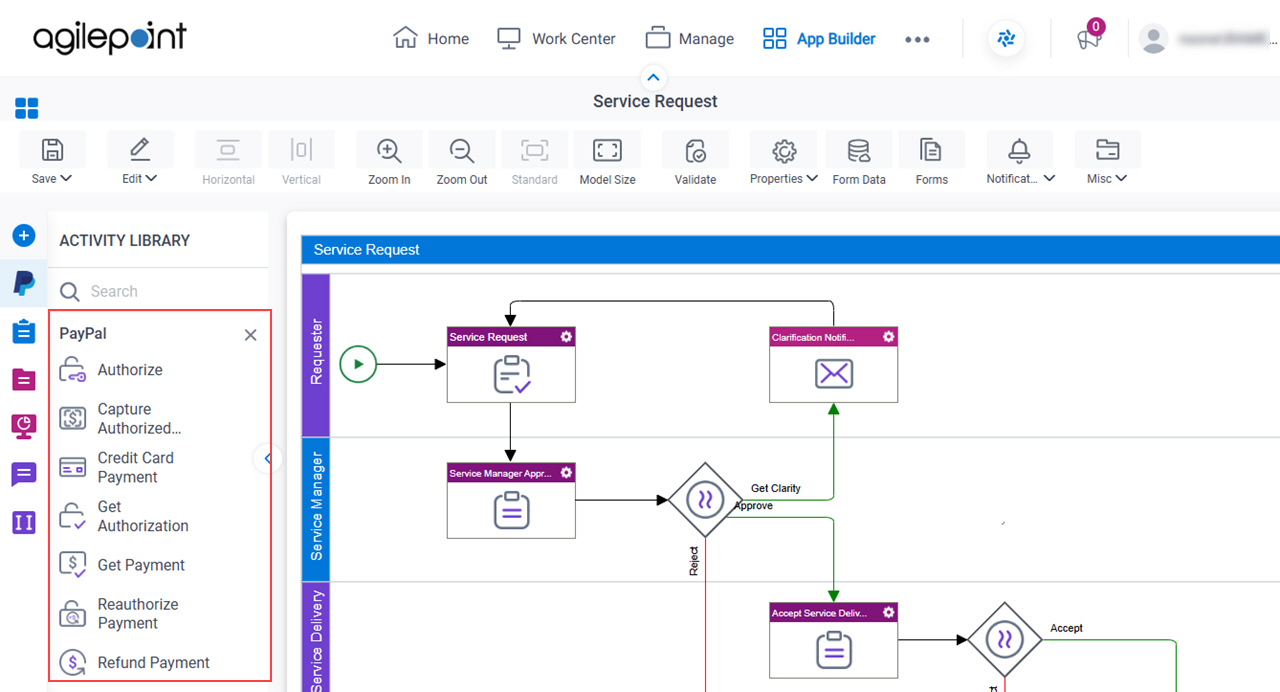Click the Misc folder icon
The width and height of the screenshot is (1280, 692).
(1107, 150)
